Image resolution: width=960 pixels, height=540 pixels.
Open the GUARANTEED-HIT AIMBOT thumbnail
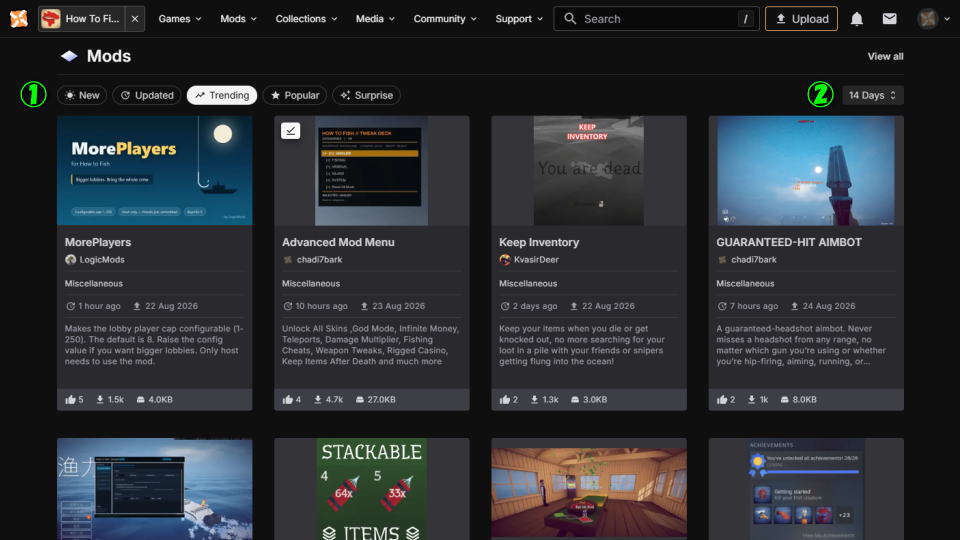tap(806, 171)
